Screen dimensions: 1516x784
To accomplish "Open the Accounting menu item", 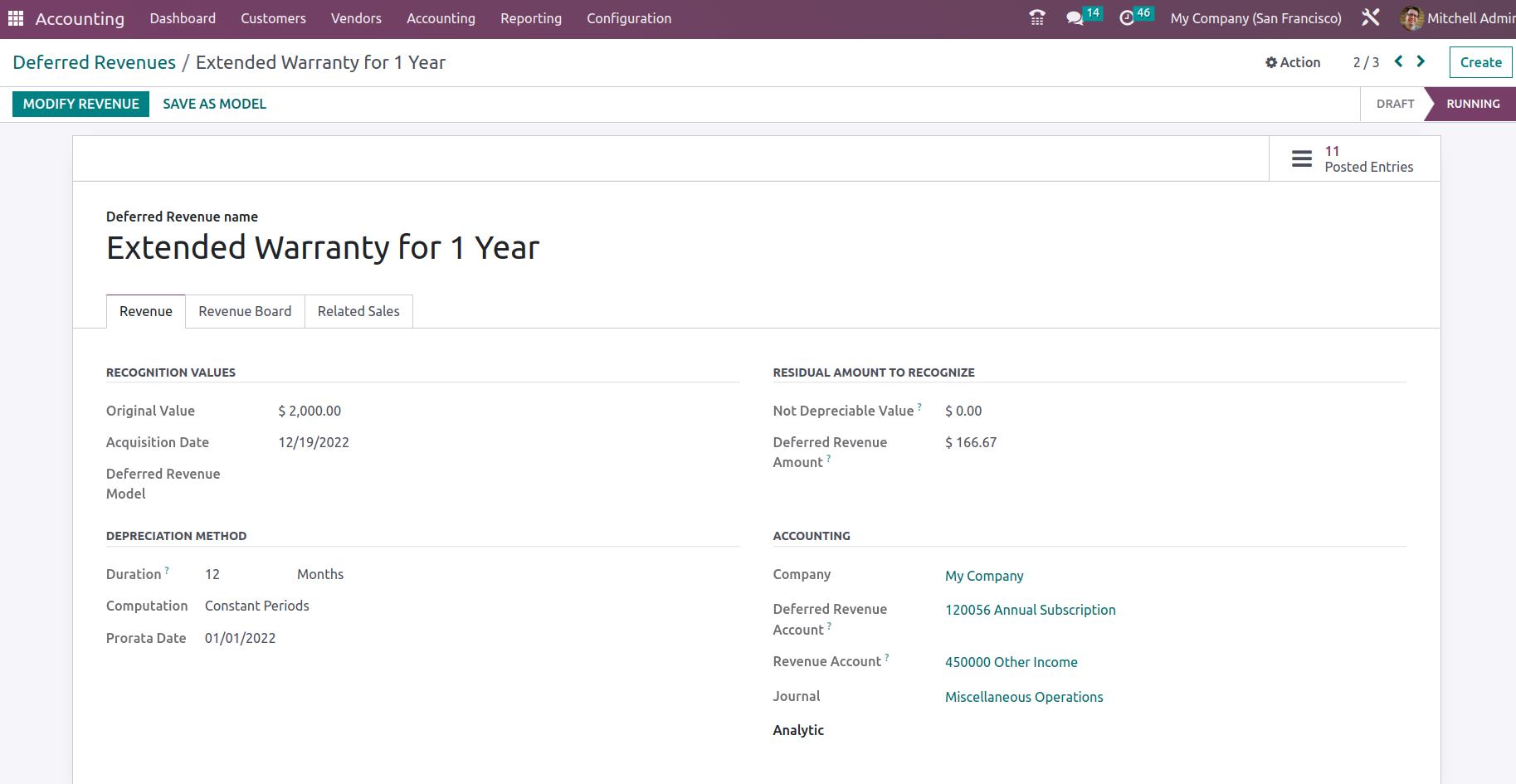I will (441, 18).
